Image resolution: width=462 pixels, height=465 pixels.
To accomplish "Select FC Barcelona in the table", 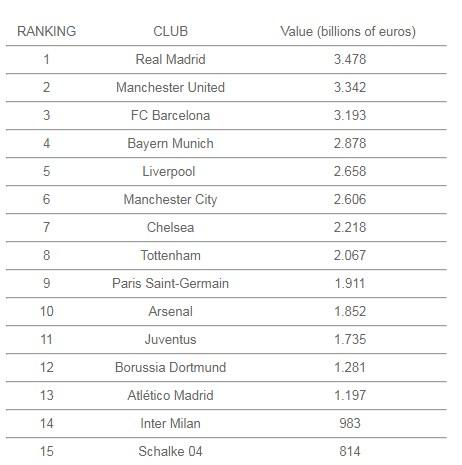I will pos(170,115).
